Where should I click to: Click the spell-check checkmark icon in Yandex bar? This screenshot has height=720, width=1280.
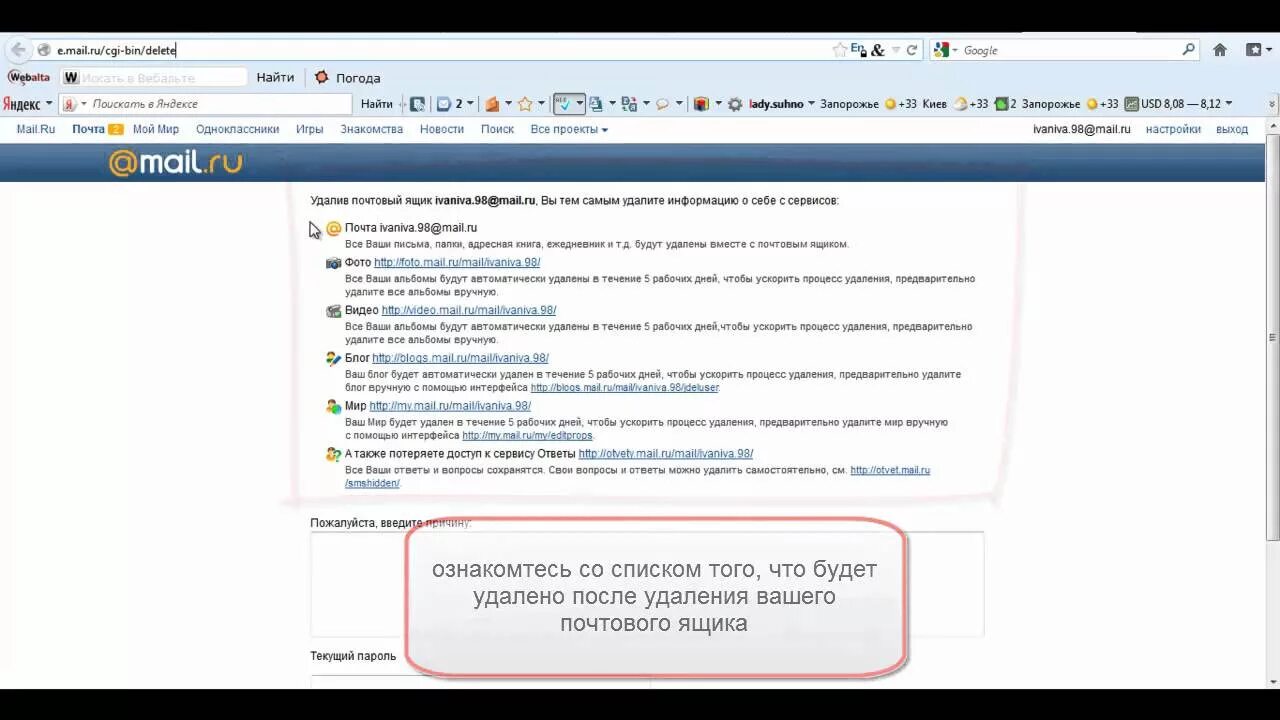pyautogui.click(x=562, y=103)
